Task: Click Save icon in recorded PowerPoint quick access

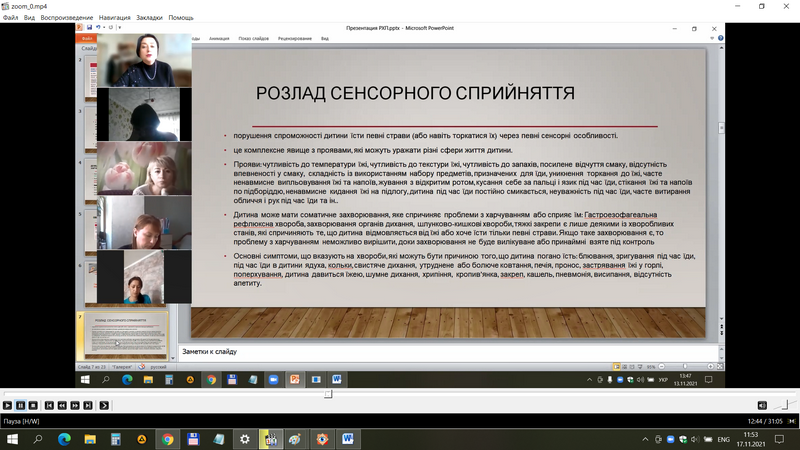Action: click(x=89, y=28)
